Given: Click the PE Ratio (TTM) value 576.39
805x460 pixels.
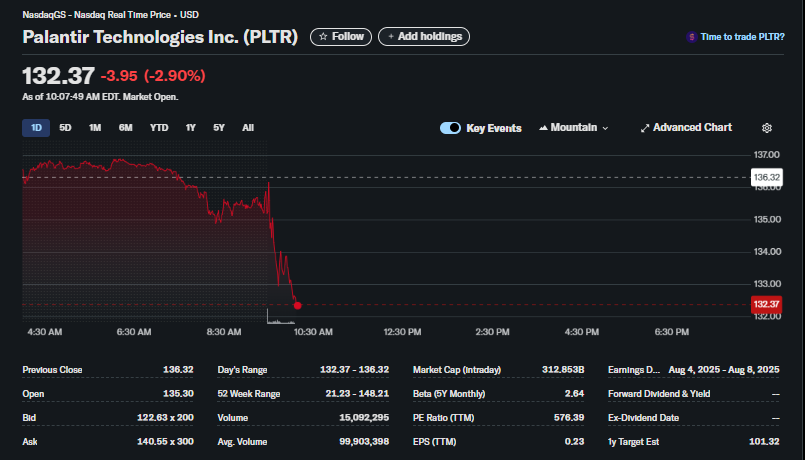Looking at the screenshot, I should [x=569, y=417].
